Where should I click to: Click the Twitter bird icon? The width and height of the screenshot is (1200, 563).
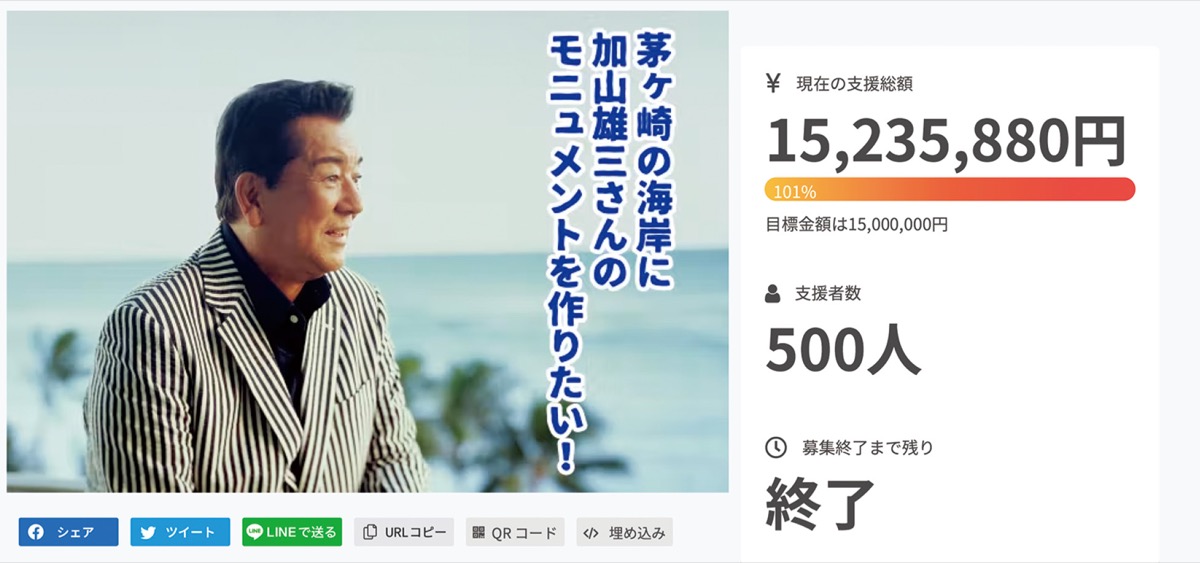point(148,532)
